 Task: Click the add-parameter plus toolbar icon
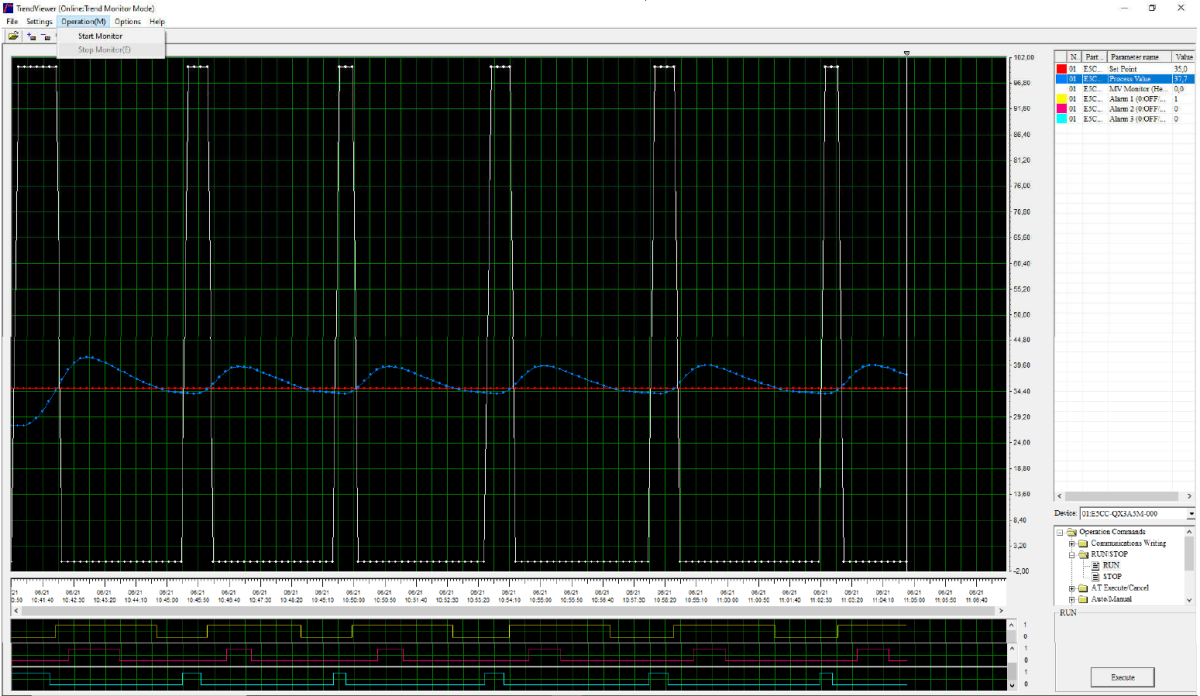click(x=32, y=36)
